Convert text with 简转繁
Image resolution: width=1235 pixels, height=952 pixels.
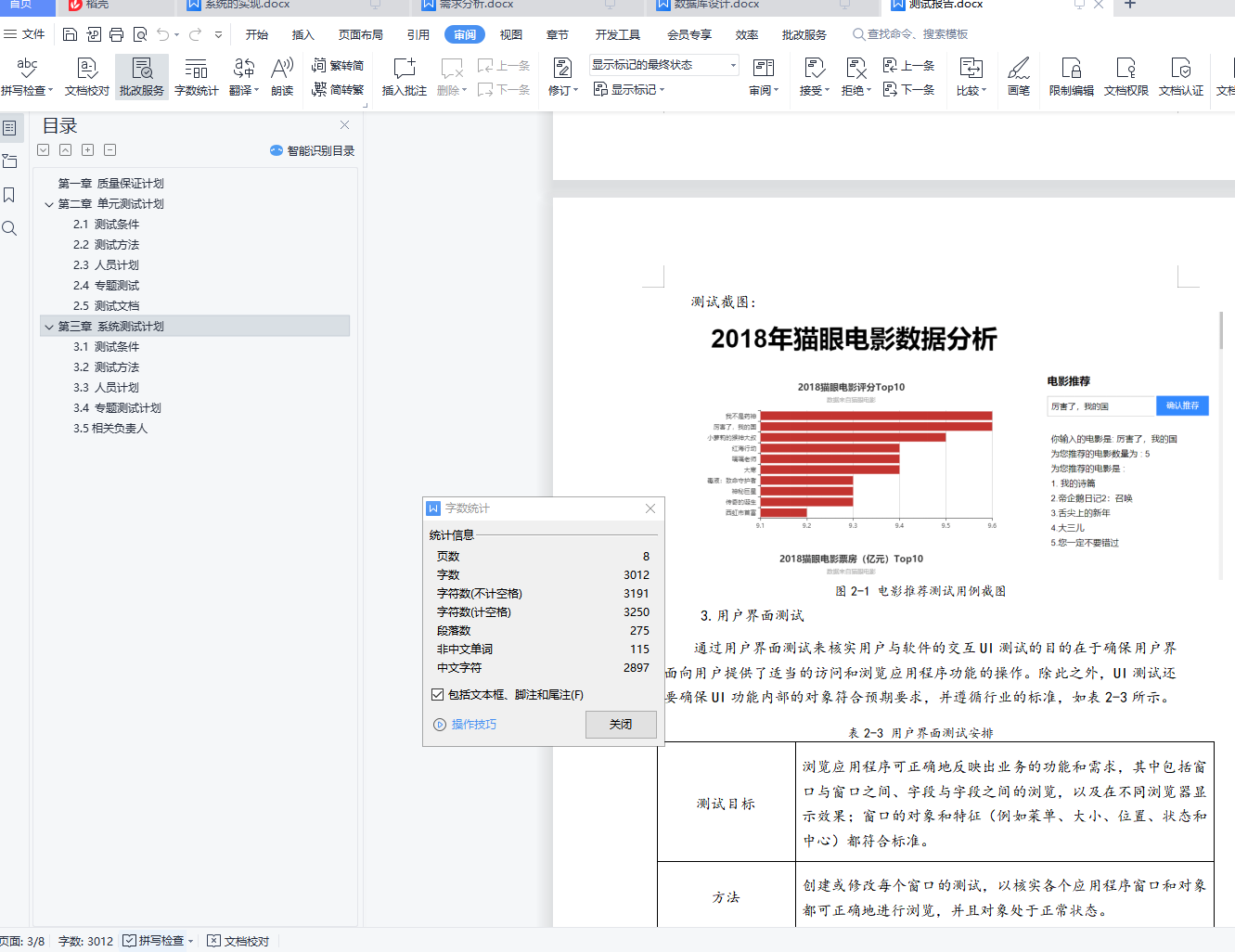(338, 89)
